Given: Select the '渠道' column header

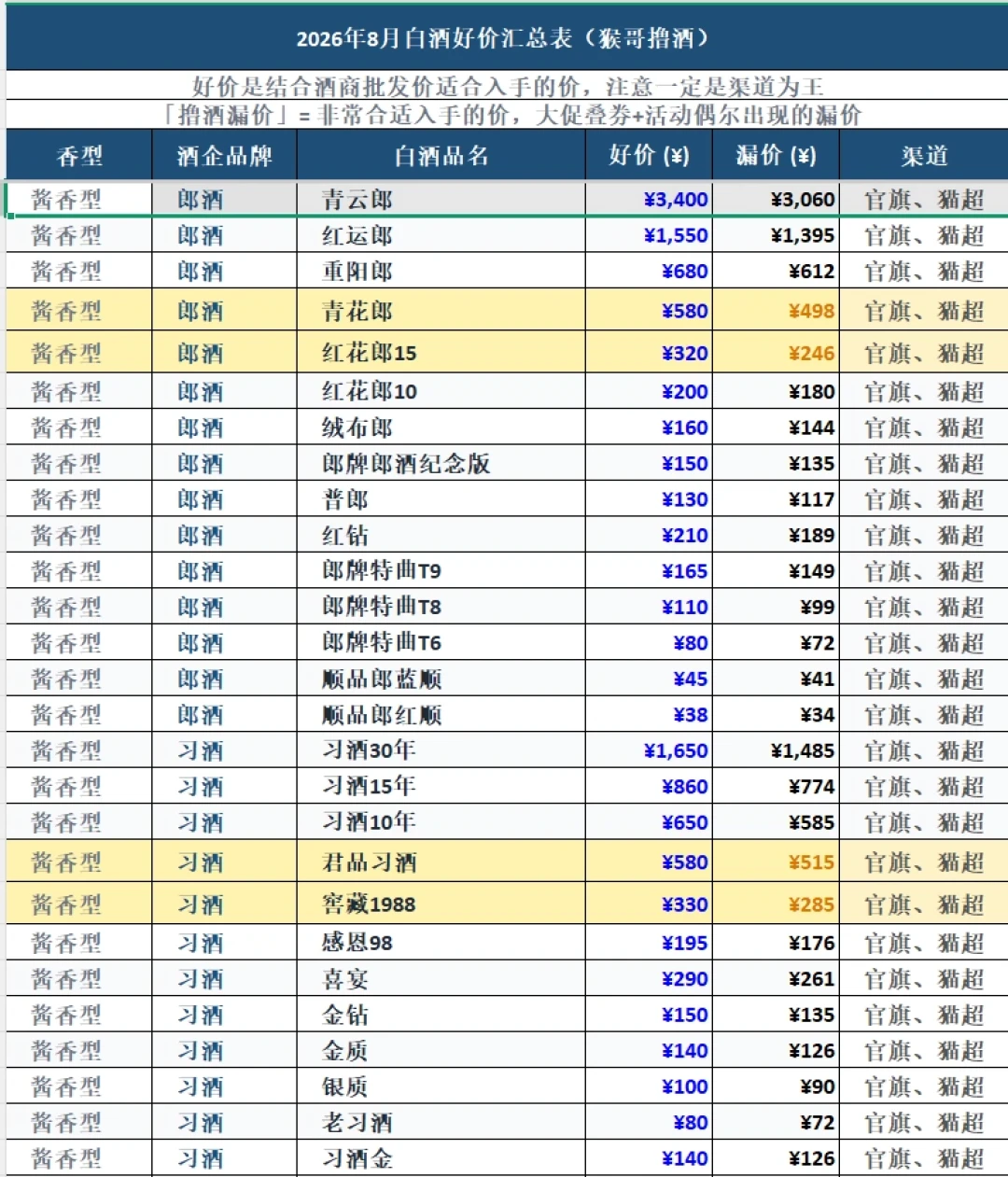Looking at the screenshot, I should [x=924, y=155].
